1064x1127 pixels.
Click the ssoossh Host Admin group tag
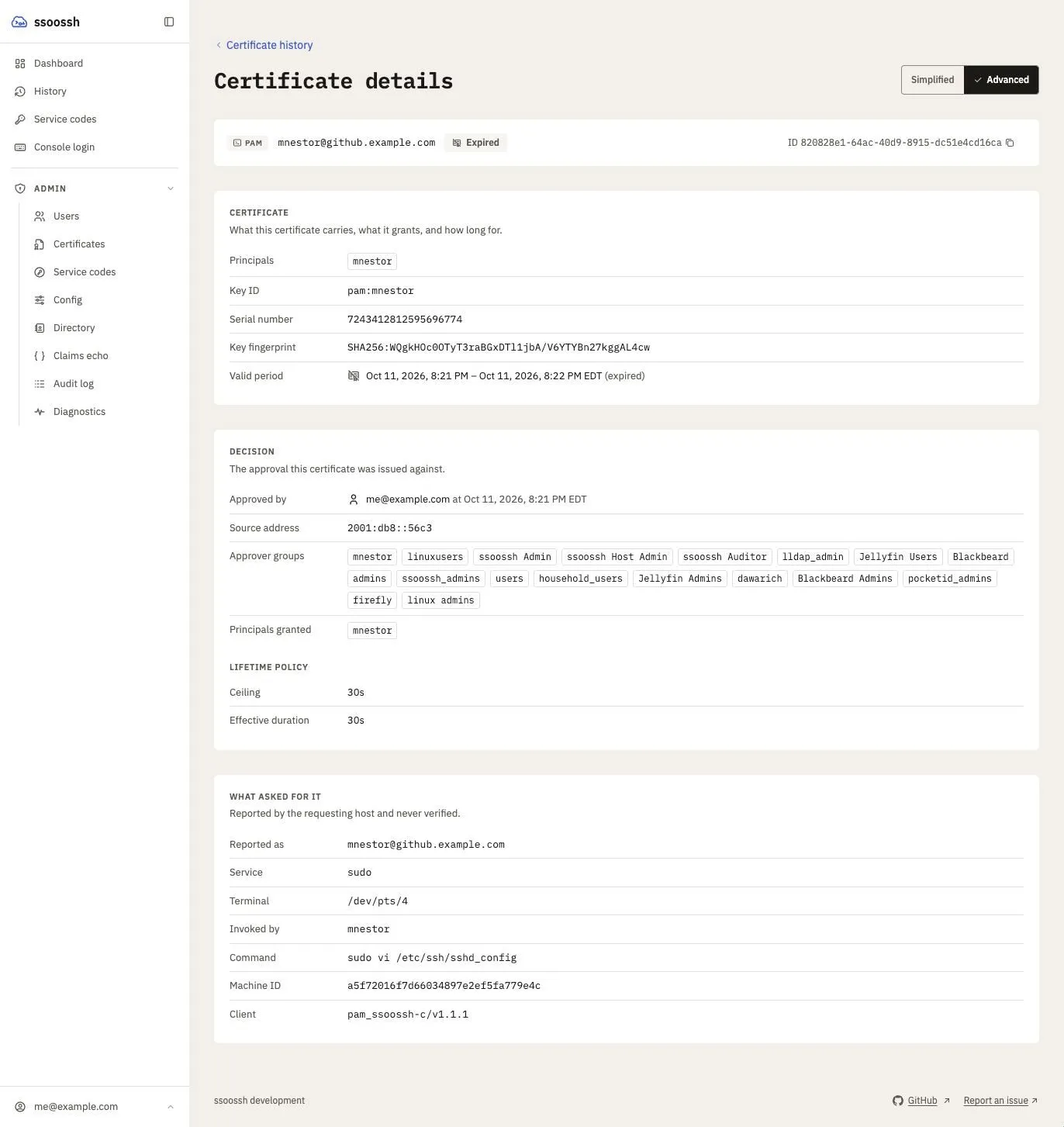pos(617,557)
